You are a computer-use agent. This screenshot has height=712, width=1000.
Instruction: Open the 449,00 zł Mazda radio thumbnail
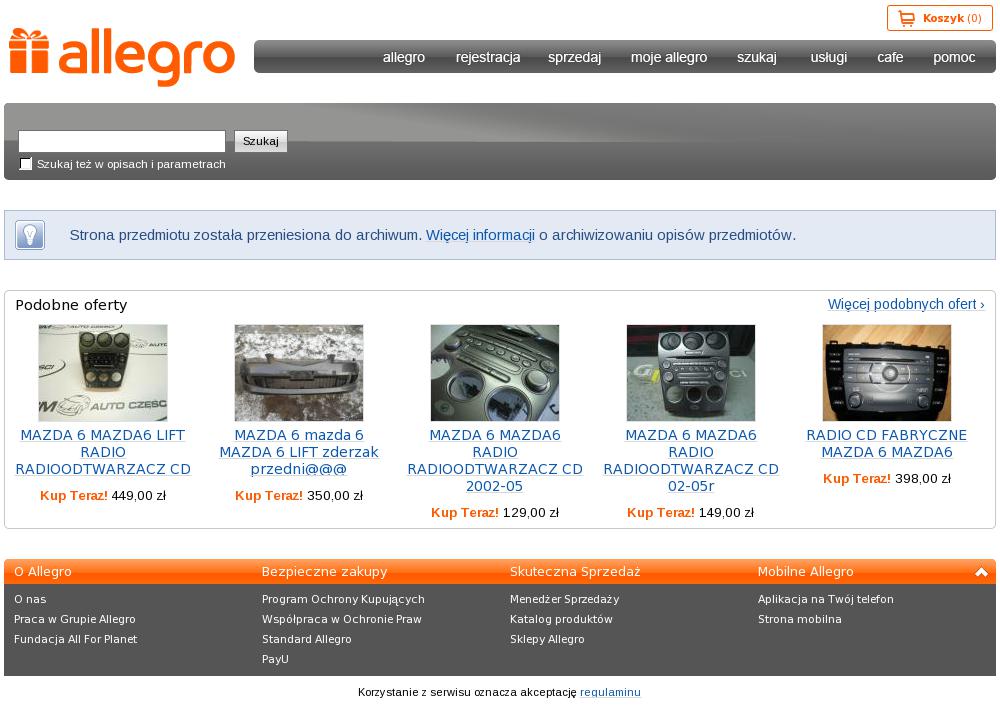(103, 373)
